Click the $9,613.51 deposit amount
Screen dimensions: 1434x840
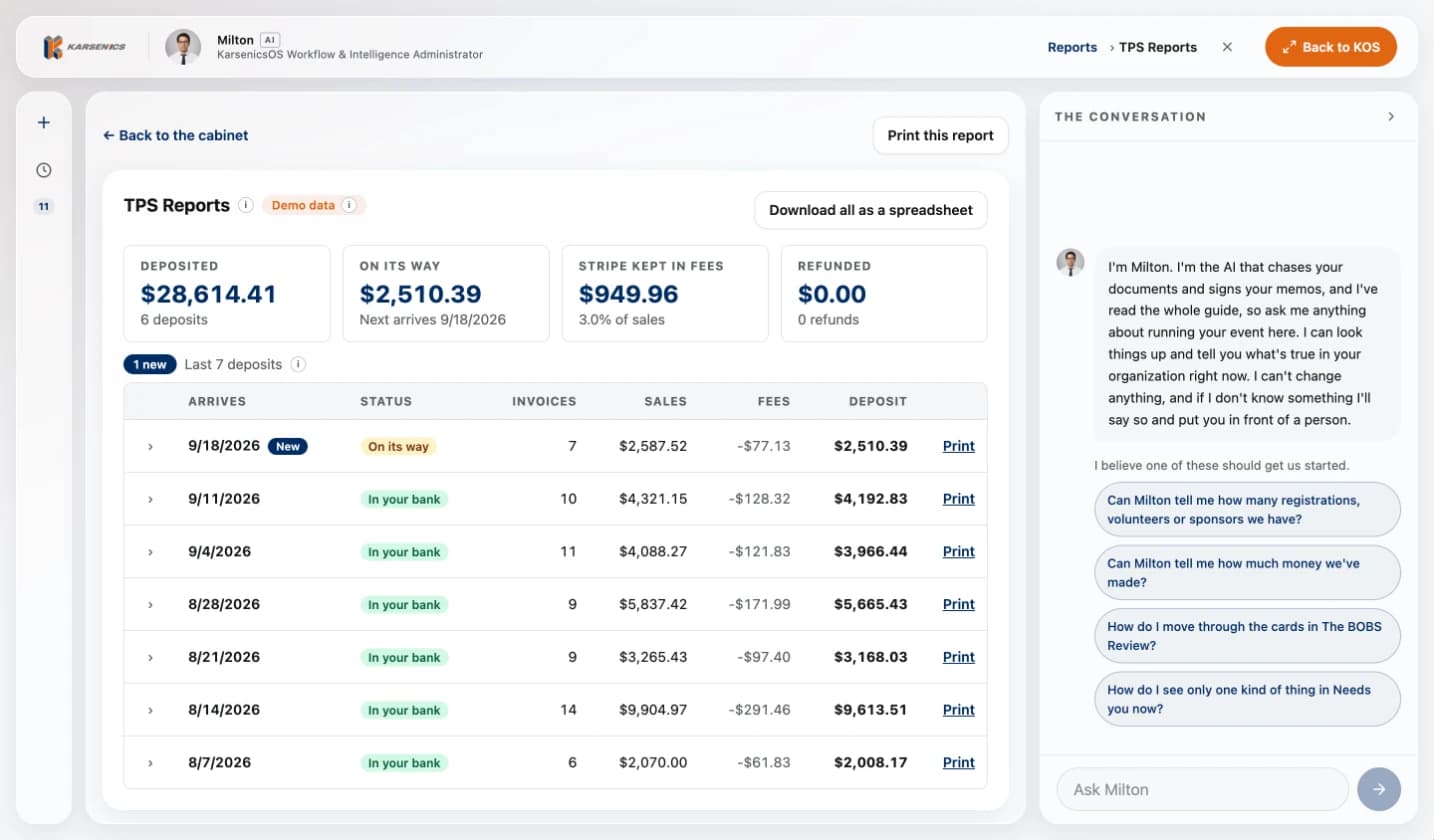pyautogui.click(x=870, y=710)
